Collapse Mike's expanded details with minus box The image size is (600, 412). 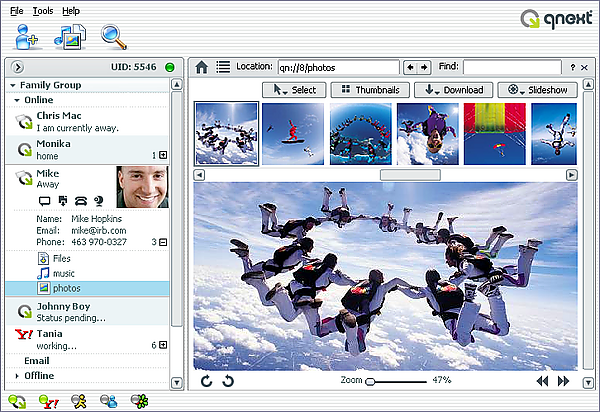163,242
